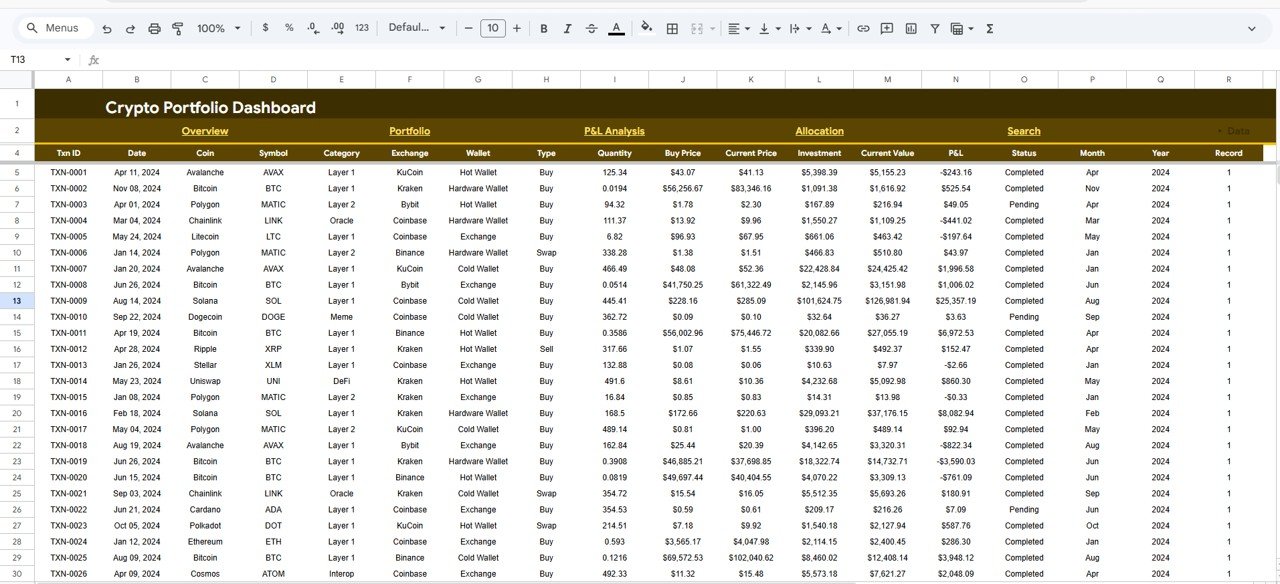Open the font family dropdown
1280x584 pixels.
pyautogui.click(x=413, y=28)
